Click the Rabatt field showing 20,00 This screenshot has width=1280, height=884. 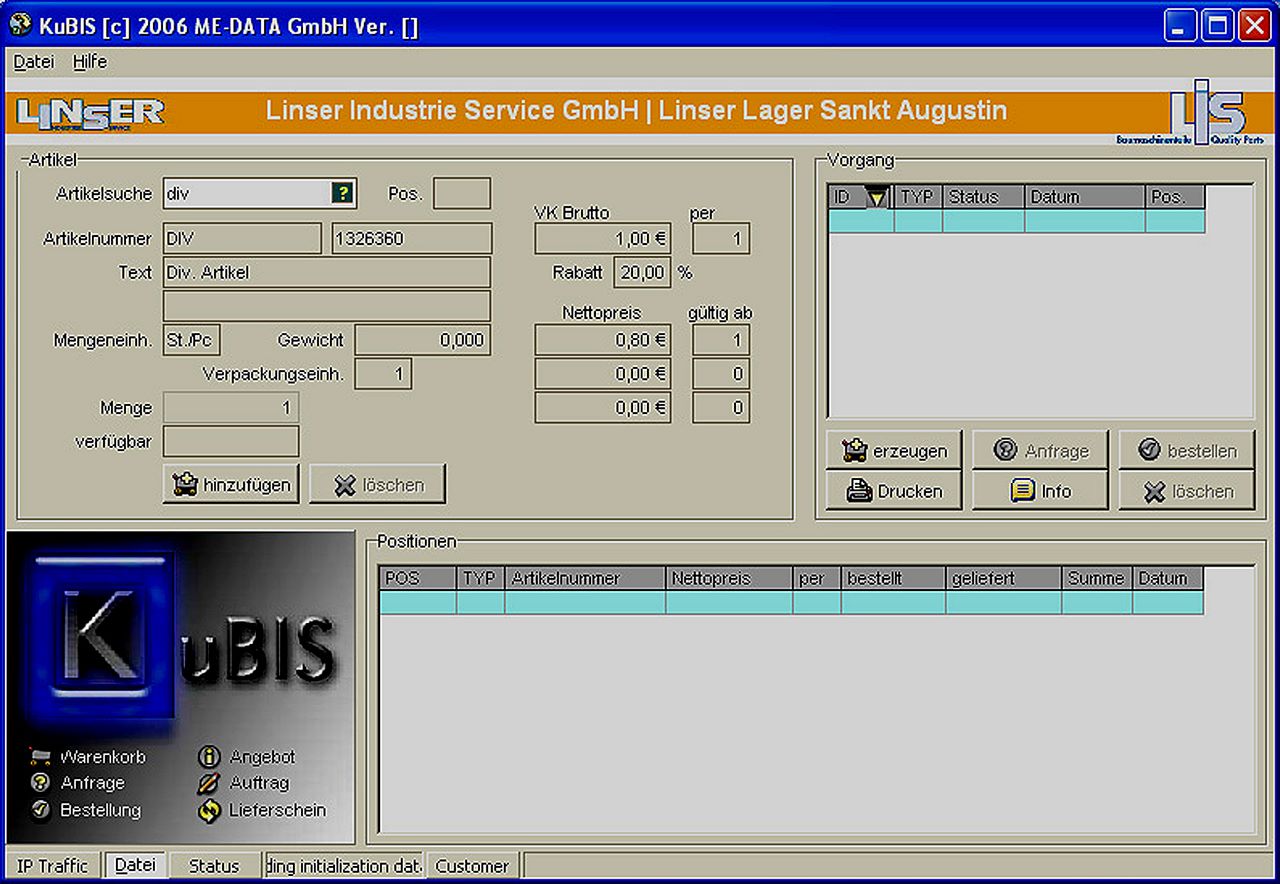pyautogui.click(x=643, y=272)
